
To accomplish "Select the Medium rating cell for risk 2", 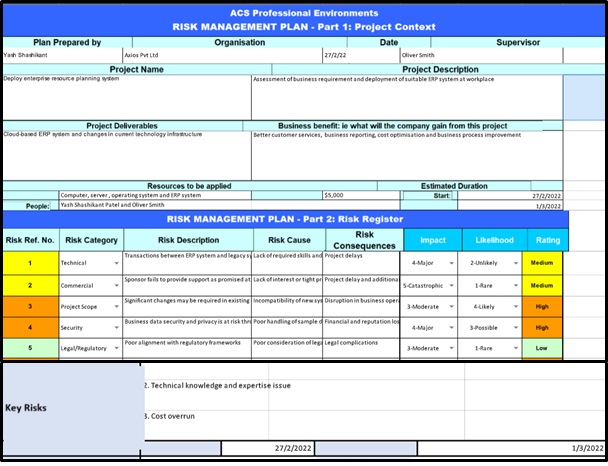I will click(542, 286).
